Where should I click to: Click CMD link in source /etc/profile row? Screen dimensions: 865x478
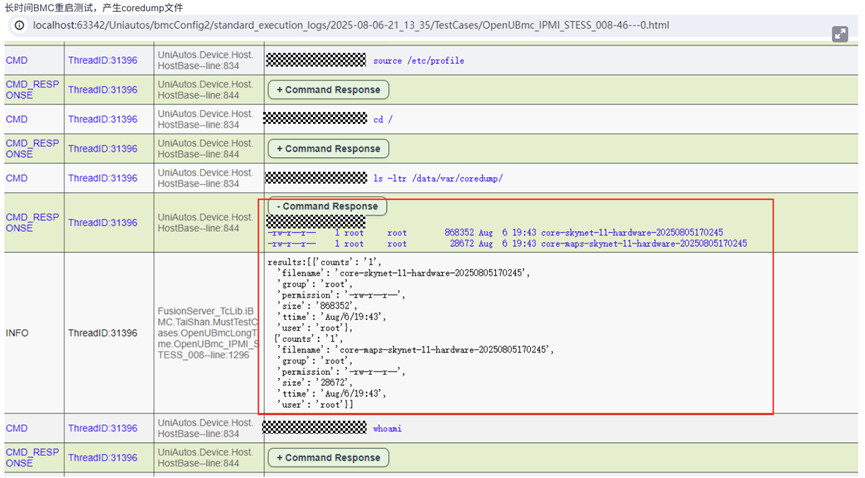click(17, 61)
